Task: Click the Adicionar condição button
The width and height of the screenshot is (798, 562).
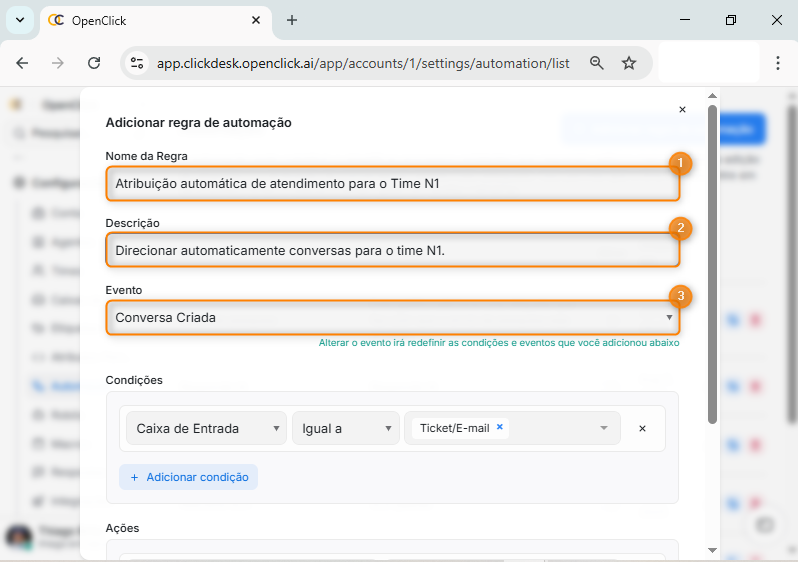Action: pos(188,477)
